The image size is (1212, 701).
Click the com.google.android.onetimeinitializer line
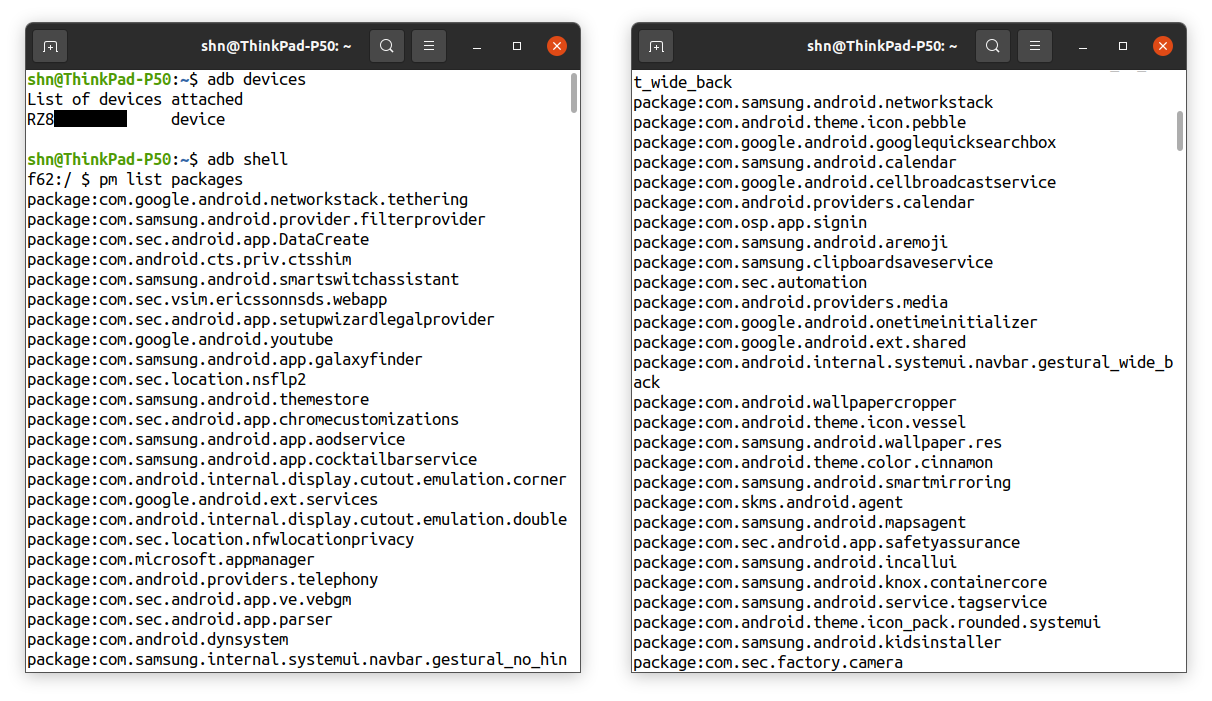coord(836,322)
